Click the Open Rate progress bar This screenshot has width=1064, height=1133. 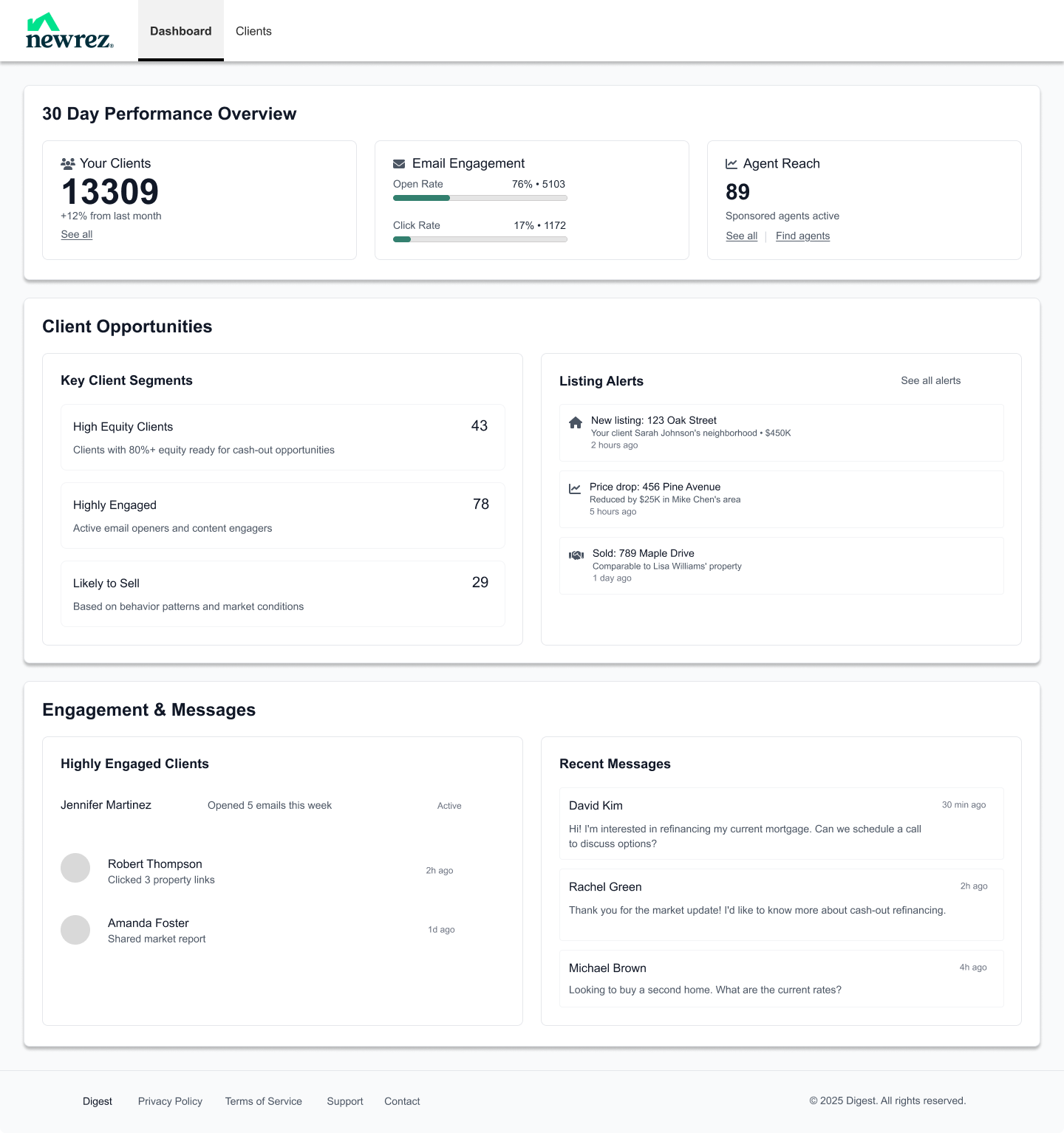tap(480, 198)
